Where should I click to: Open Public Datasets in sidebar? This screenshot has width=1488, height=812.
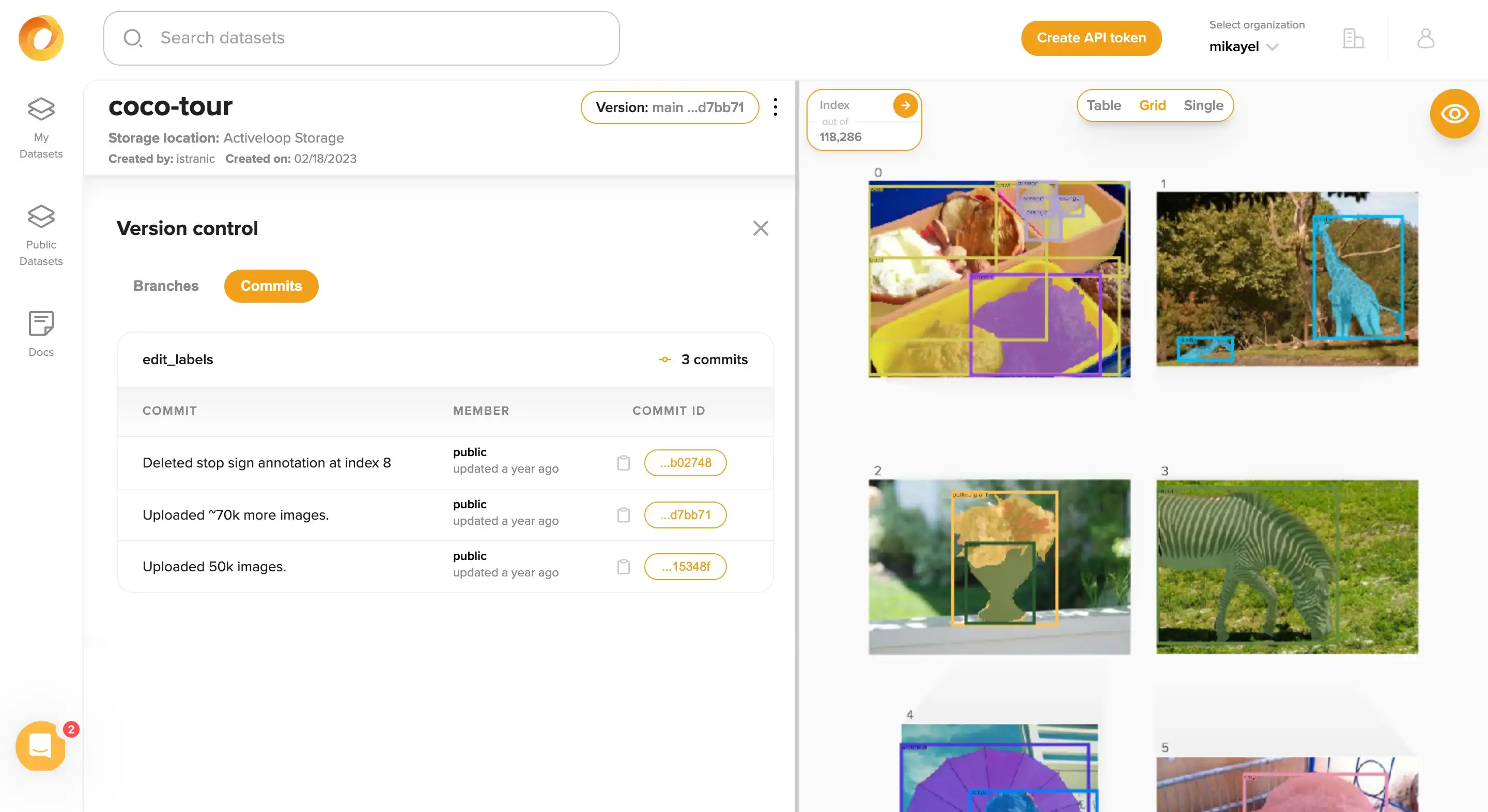[41, 235]
